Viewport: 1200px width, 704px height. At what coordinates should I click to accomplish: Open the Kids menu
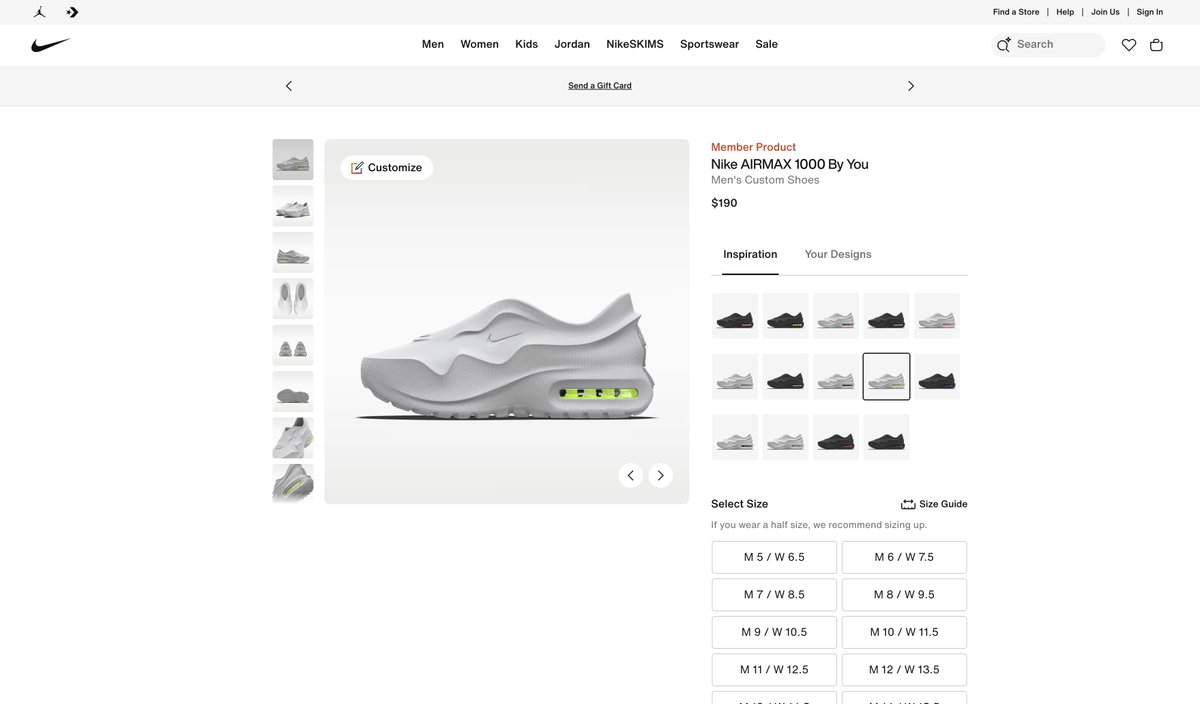[526, 44]
